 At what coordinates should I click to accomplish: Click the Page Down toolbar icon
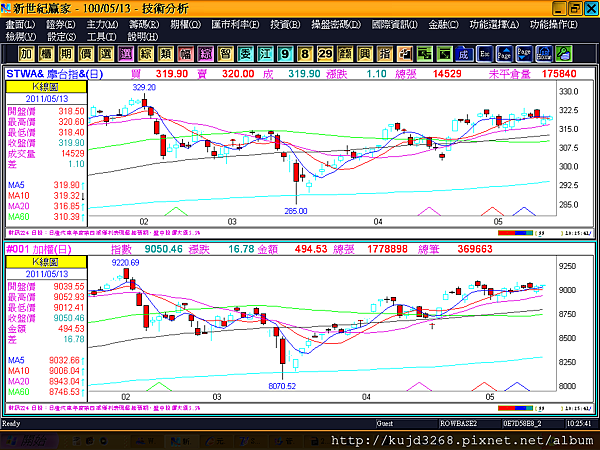[524, 54]
